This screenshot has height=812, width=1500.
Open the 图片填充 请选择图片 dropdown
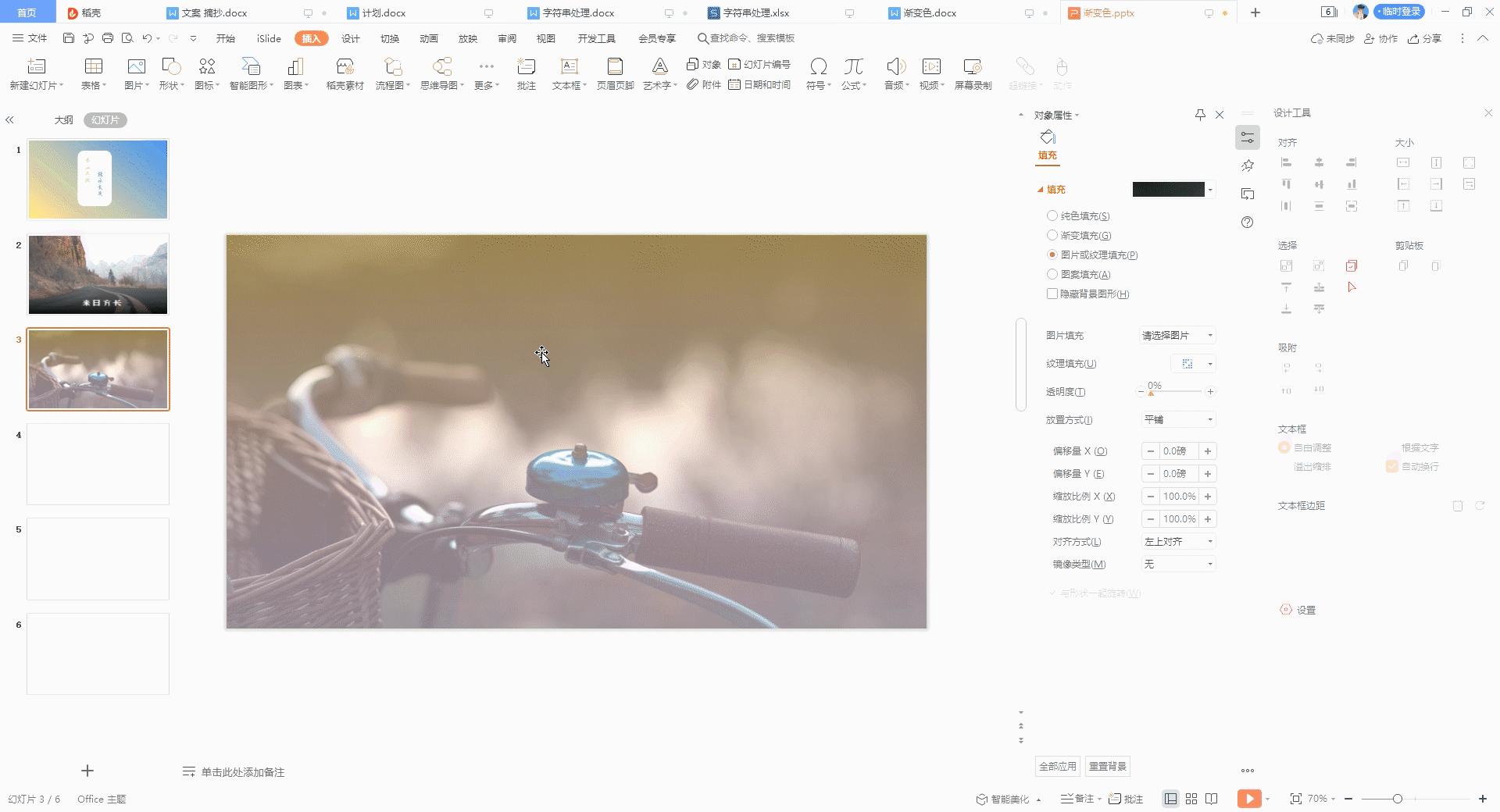[x=1178, y=335]
